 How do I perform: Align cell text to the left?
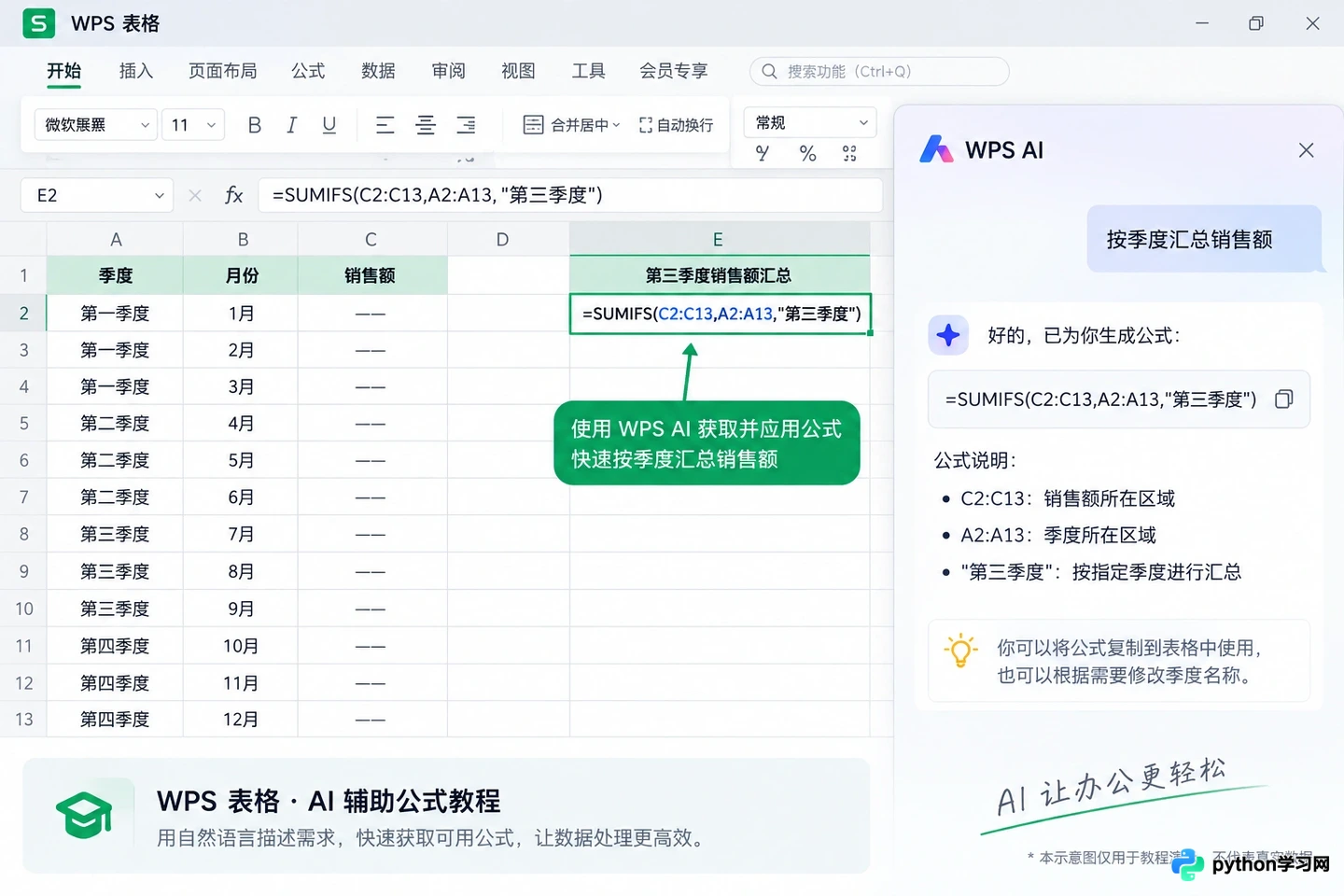(385, 125)
